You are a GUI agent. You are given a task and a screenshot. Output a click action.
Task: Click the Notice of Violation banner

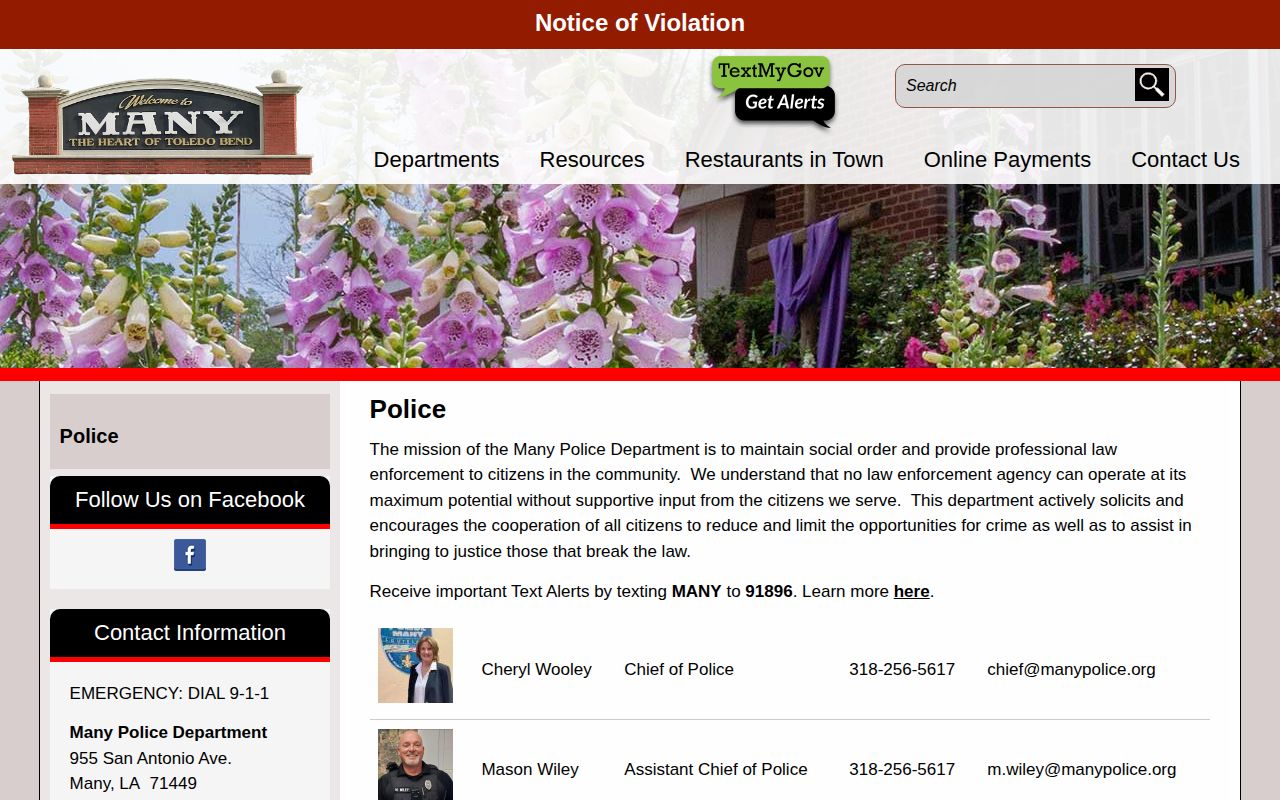coord(640,23)
